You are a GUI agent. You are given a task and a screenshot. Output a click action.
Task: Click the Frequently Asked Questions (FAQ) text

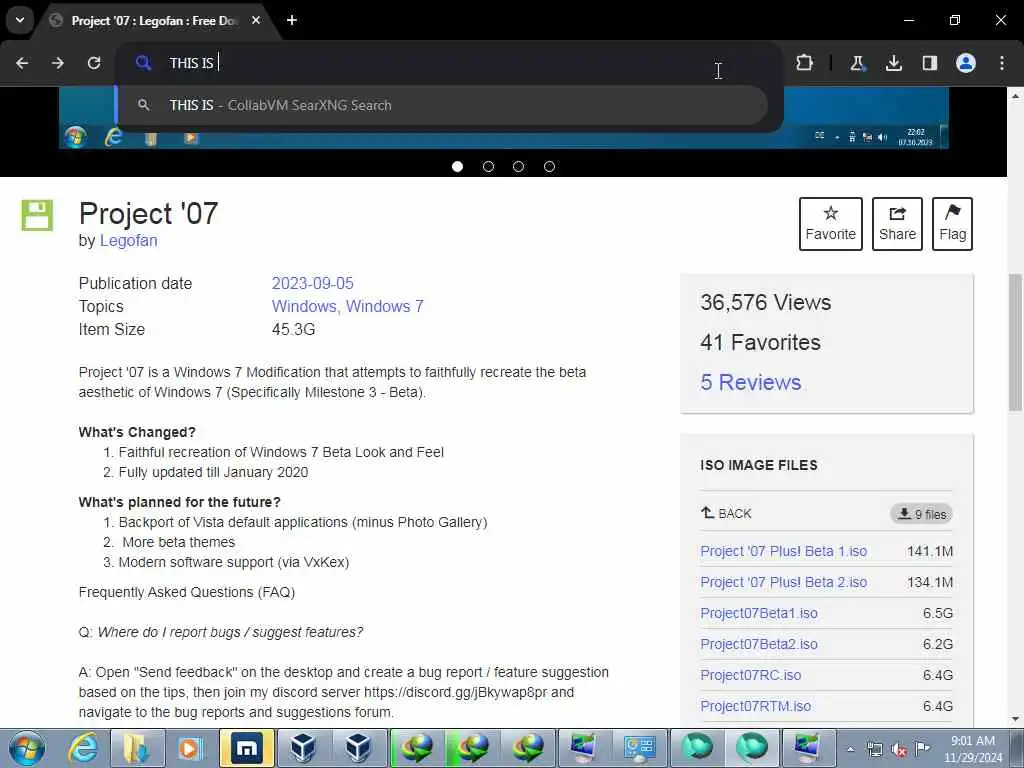(x=187, y=592)
